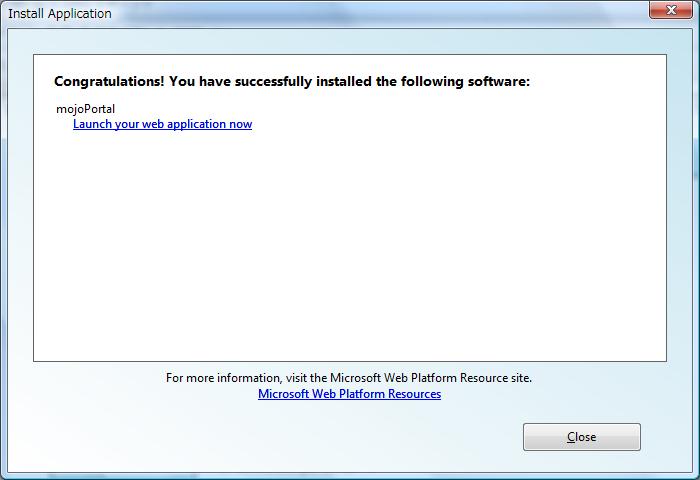Click the For more information sentence
The width and height of the screenshot is (700, 480).
tap(349, 378)
